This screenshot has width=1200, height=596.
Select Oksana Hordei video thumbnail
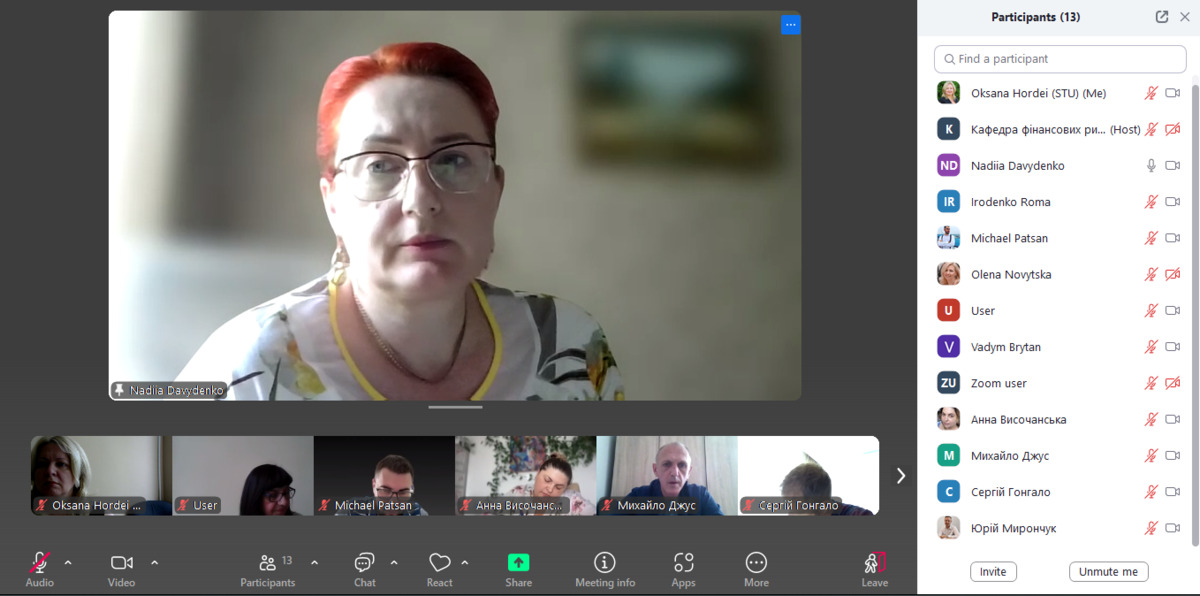click(x=101, y=476)
